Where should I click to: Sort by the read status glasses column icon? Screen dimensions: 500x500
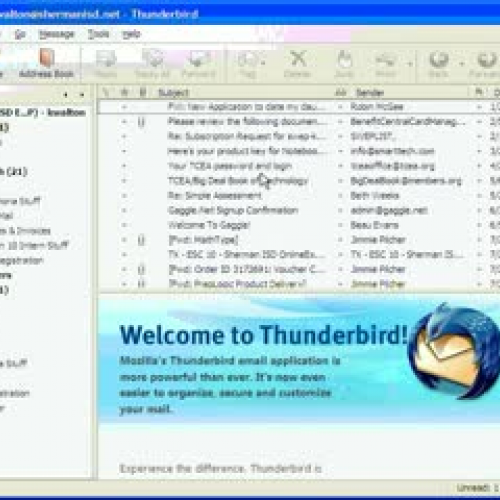[x=341, y=92]
